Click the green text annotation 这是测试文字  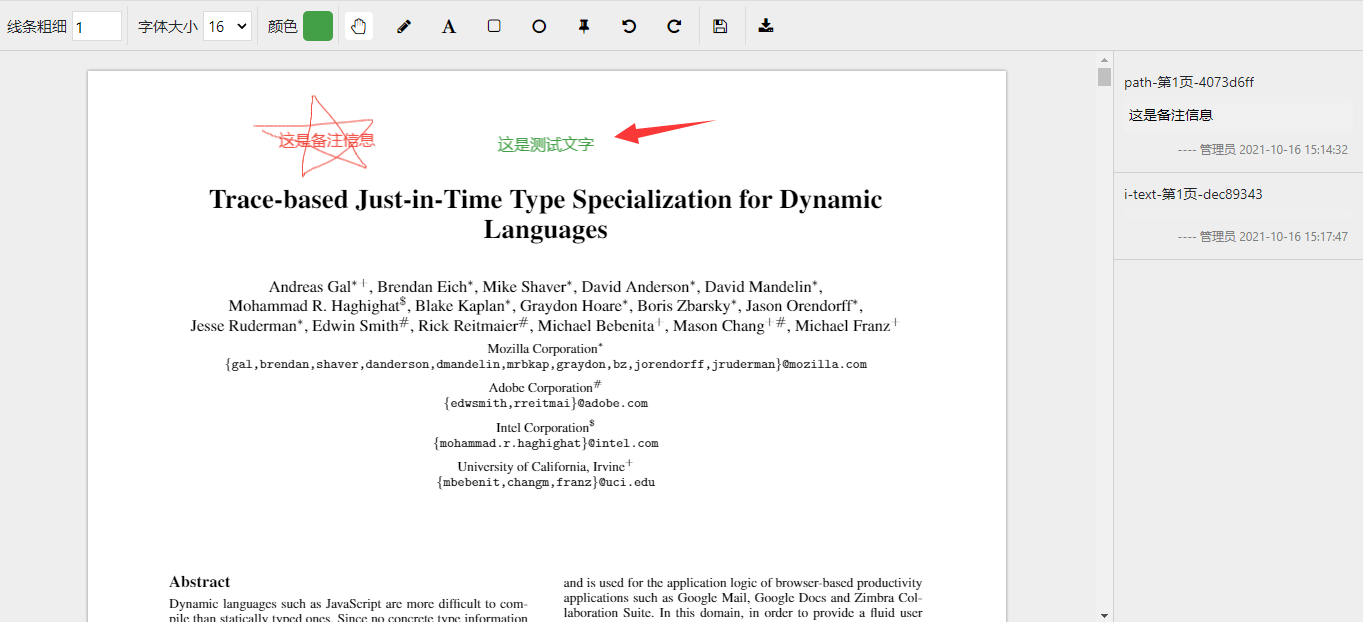(546, 144)
